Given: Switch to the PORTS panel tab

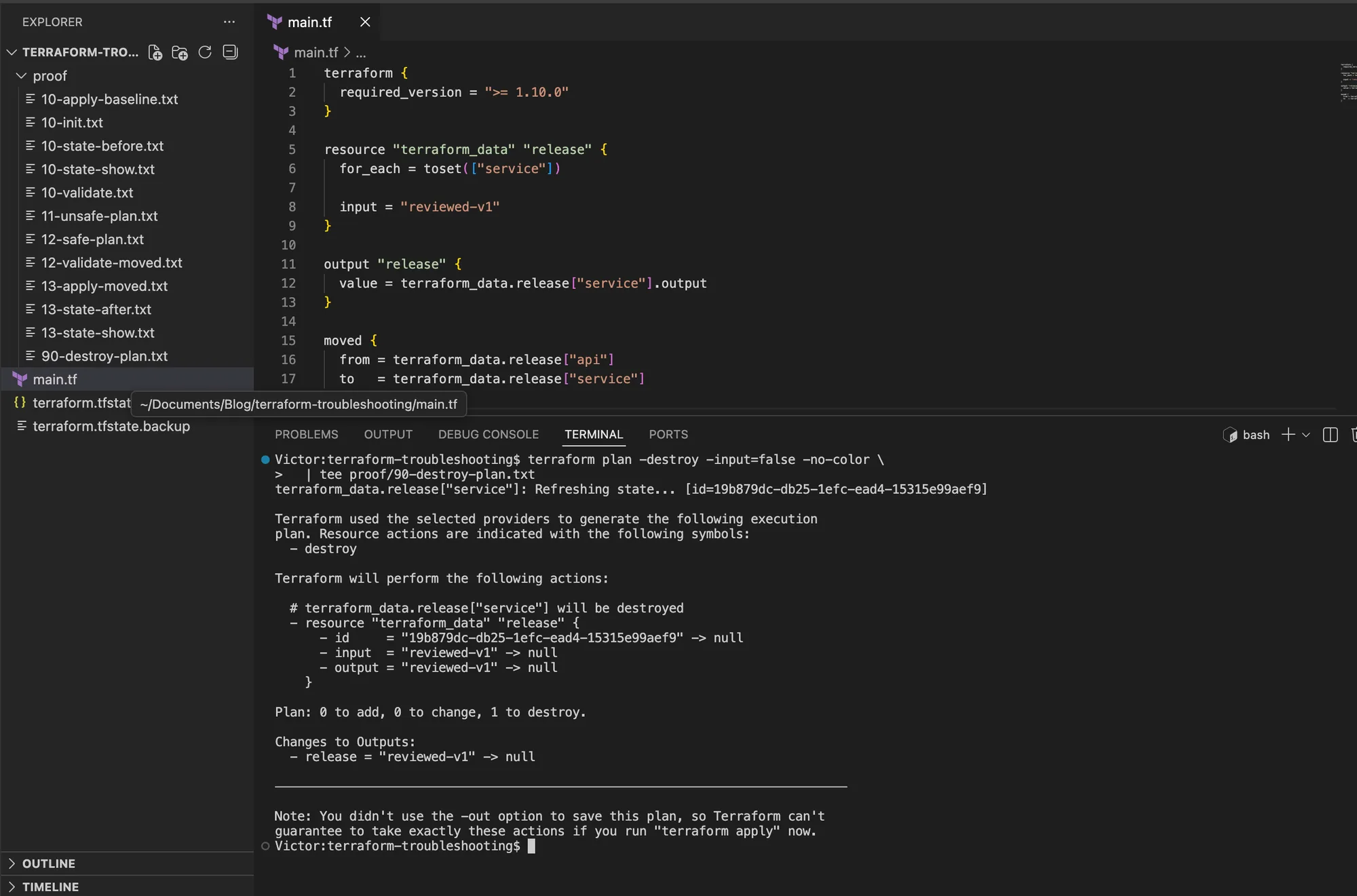Looking at the screenshot, I should point(668,434).
